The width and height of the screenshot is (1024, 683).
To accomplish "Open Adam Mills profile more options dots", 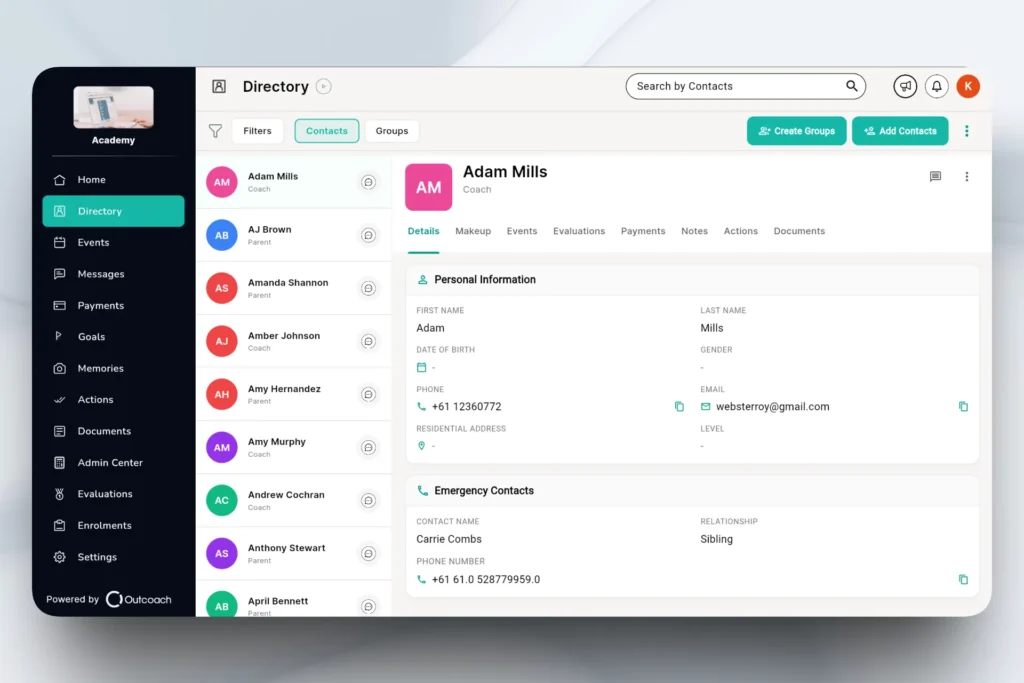I will coord(967,176).
